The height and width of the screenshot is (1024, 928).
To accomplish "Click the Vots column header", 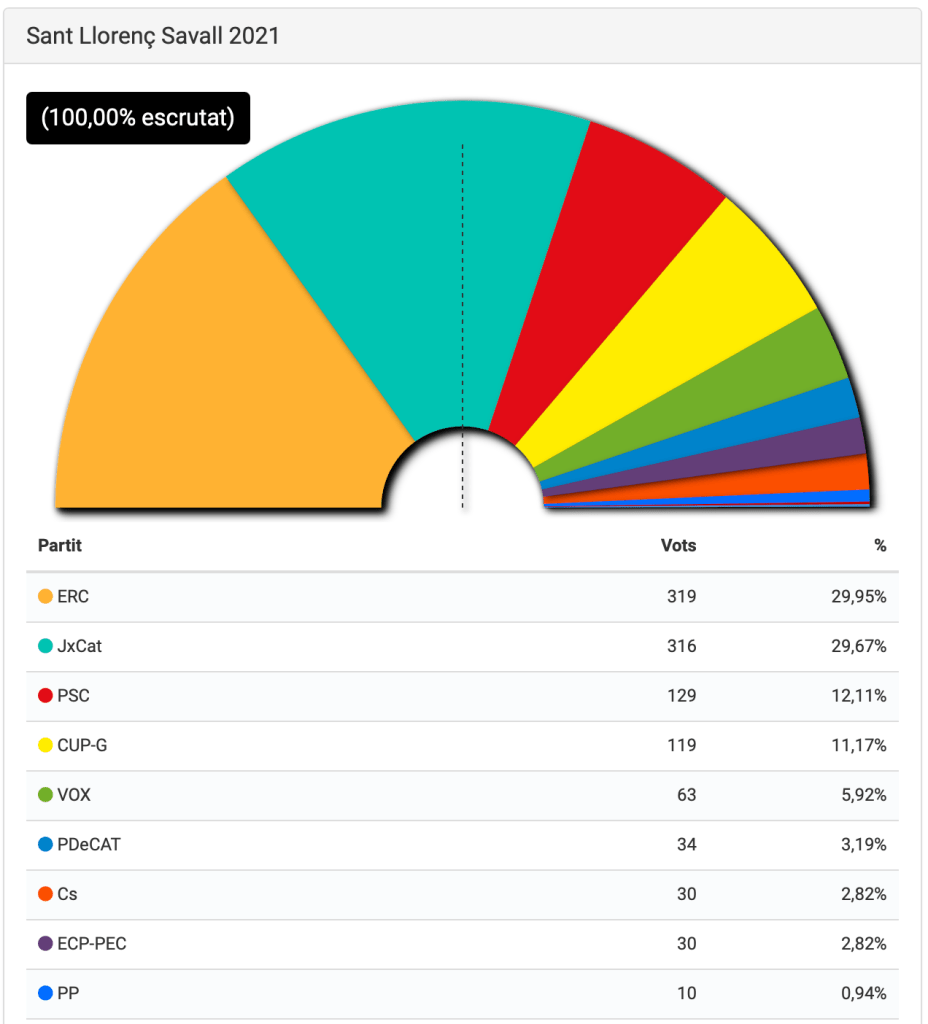I will coord(678,545).
